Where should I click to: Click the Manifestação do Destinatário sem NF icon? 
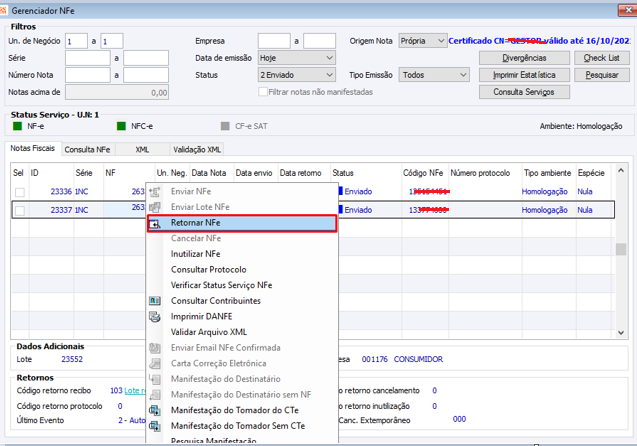coord(155,395)
